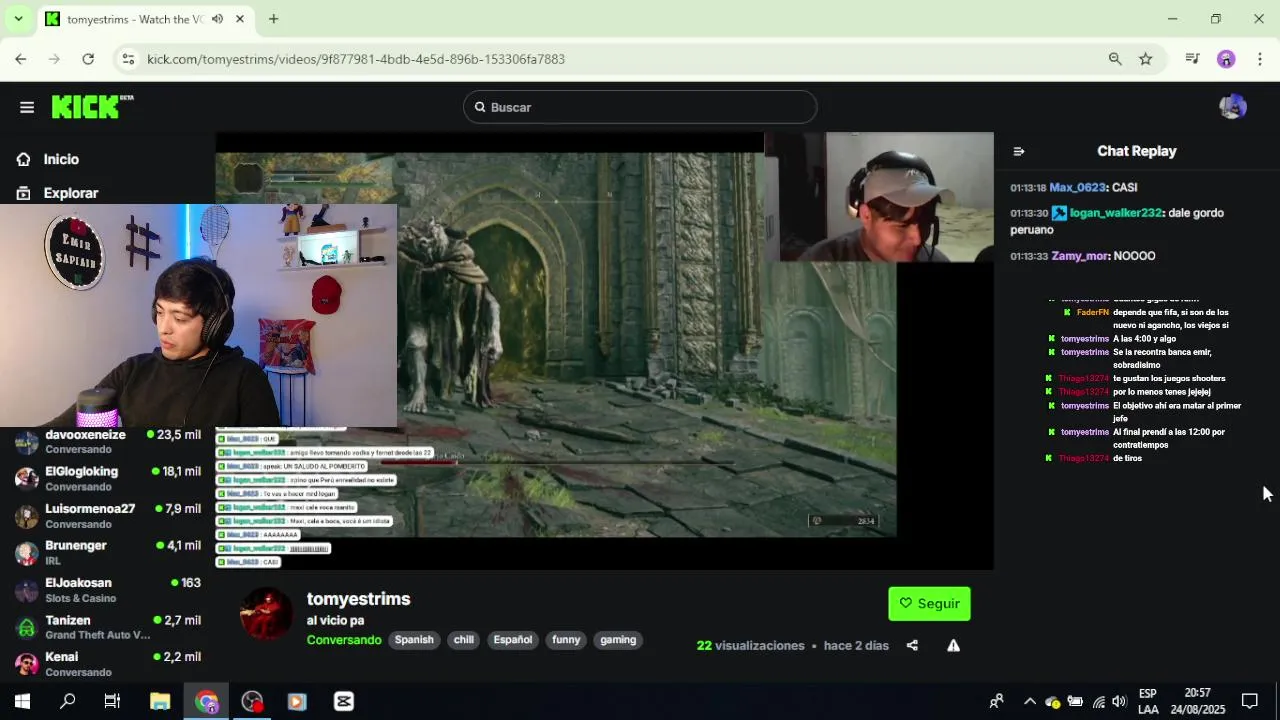This screenshot has height=720, width=1280.
Task: Click the Kick logo
Action: (x=92, y=107)
